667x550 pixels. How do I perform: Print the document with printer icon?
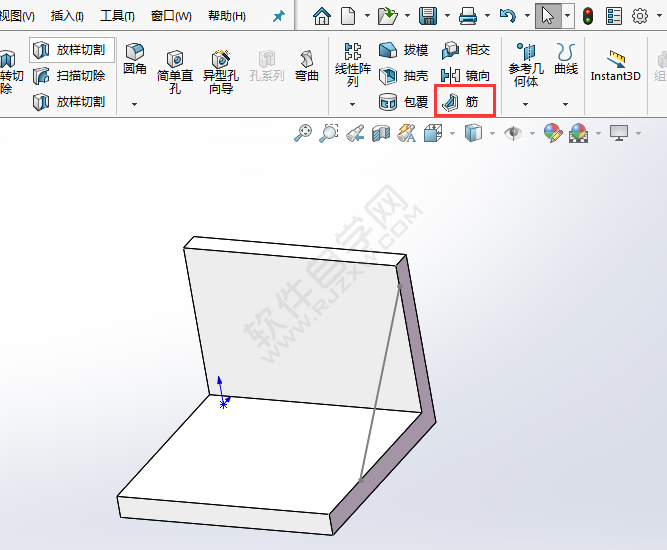tap(468, 16)
